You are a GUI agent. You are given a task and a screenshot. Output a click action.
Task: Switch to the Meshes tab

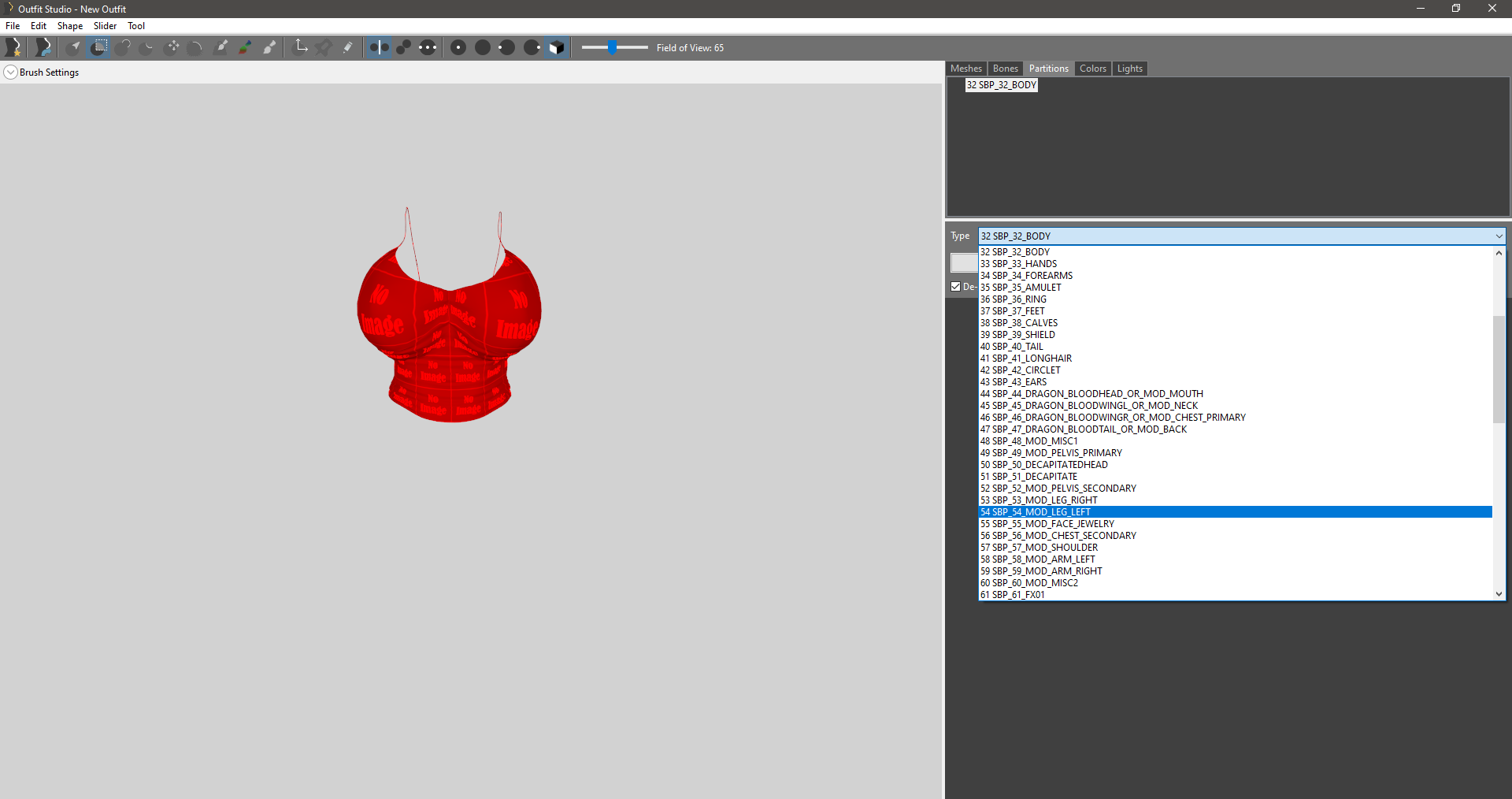pos(966,69)
